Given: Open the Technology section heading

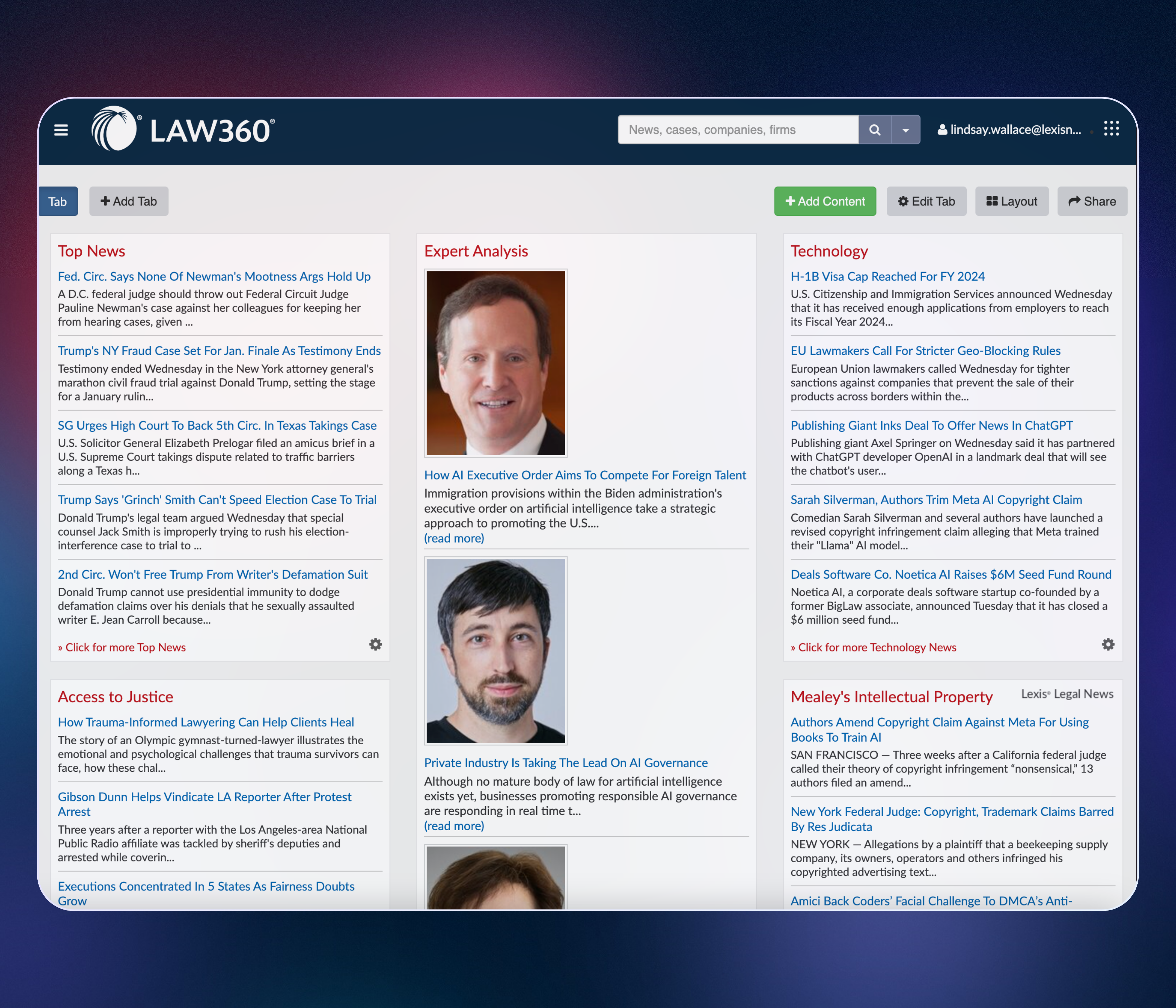Looking at the screenshot, I should pos(829,251).
